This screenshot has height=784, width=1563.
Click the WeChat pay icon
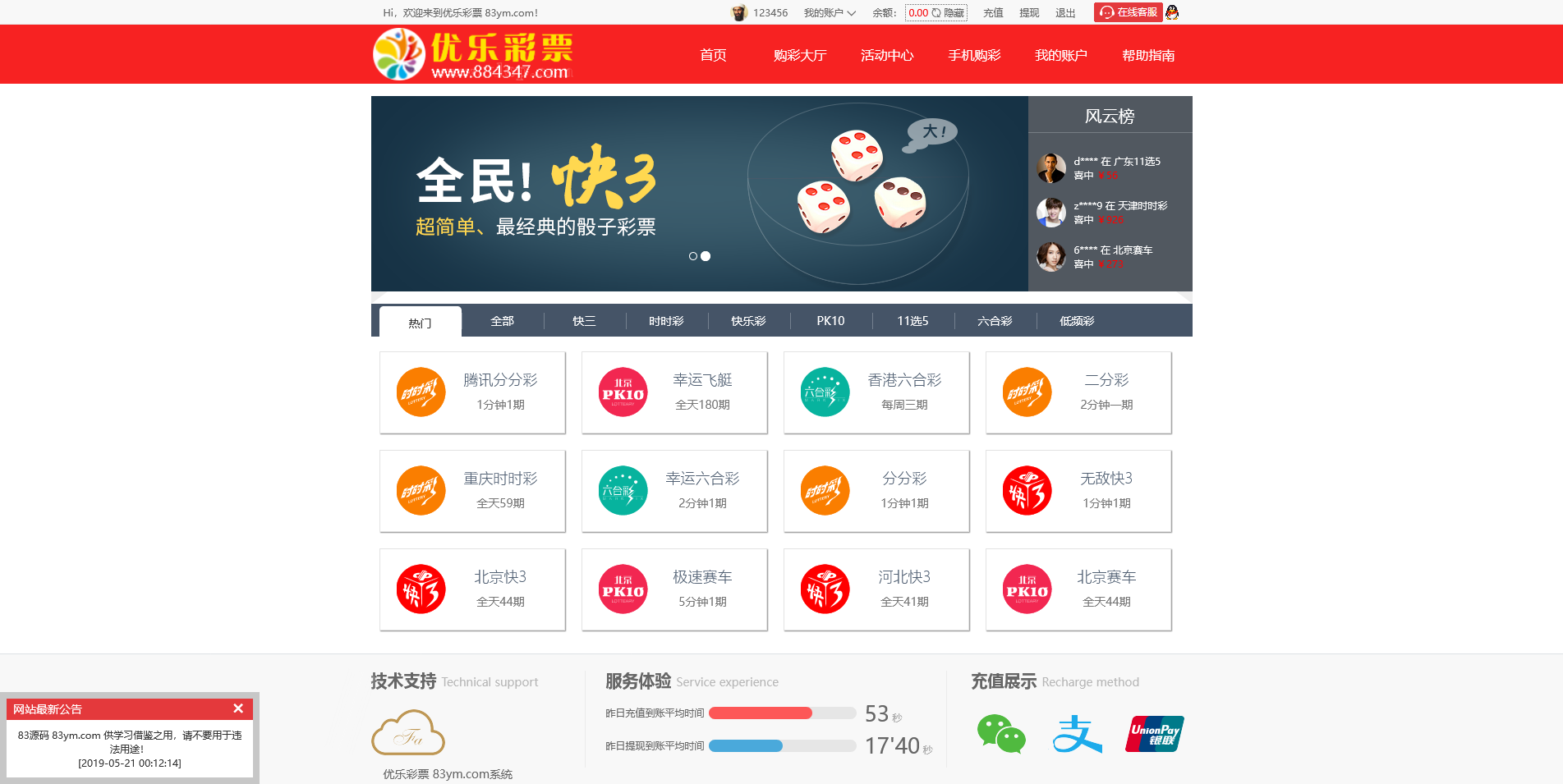(x=1001, y=734)
